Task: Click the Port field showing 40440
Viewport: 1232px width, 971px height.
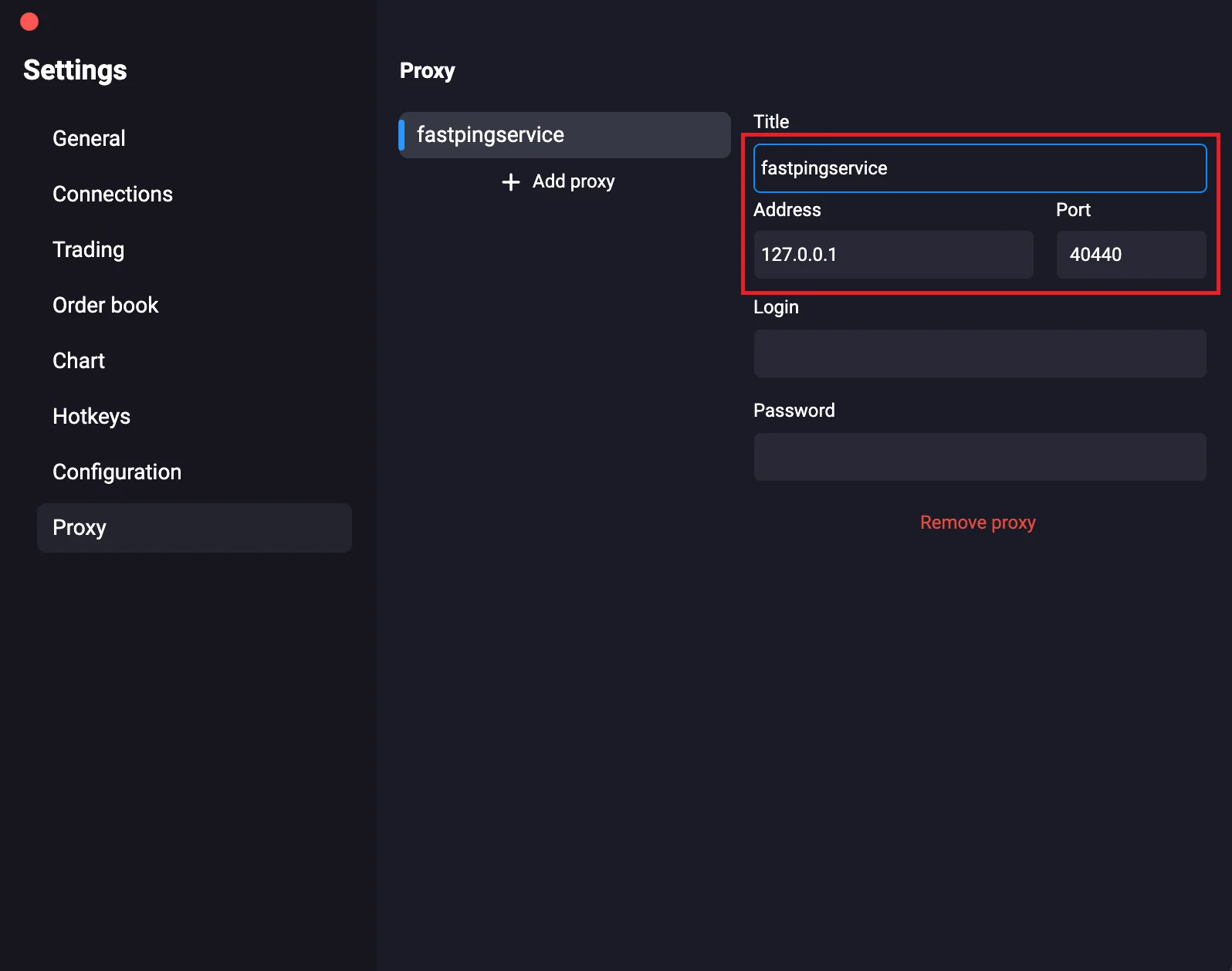Action: [1130, 255]
